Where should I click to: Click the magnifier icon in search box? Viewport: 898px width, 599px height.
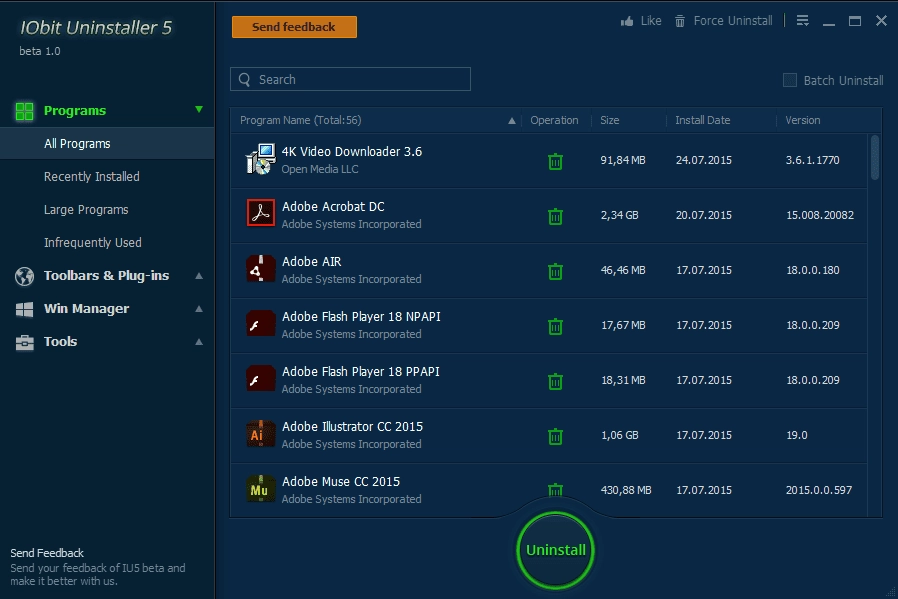coord(245,80)
